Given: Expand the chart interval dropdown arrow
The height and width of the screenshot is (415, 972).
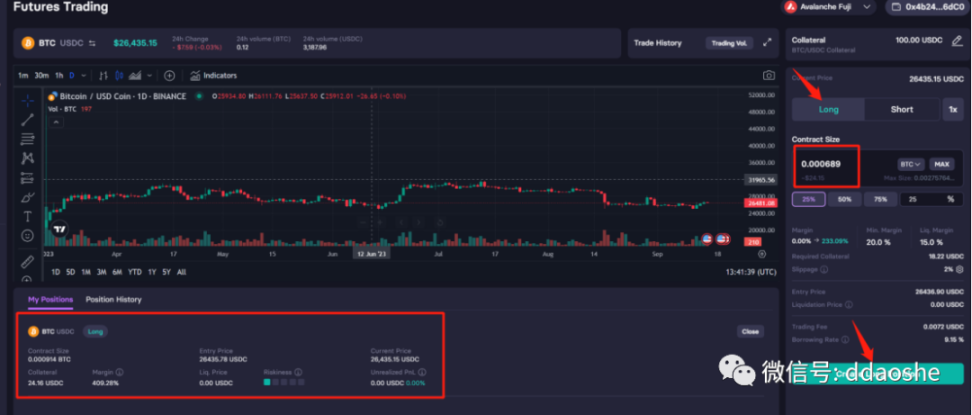Looking at the screenshot, I should point(84,76).
